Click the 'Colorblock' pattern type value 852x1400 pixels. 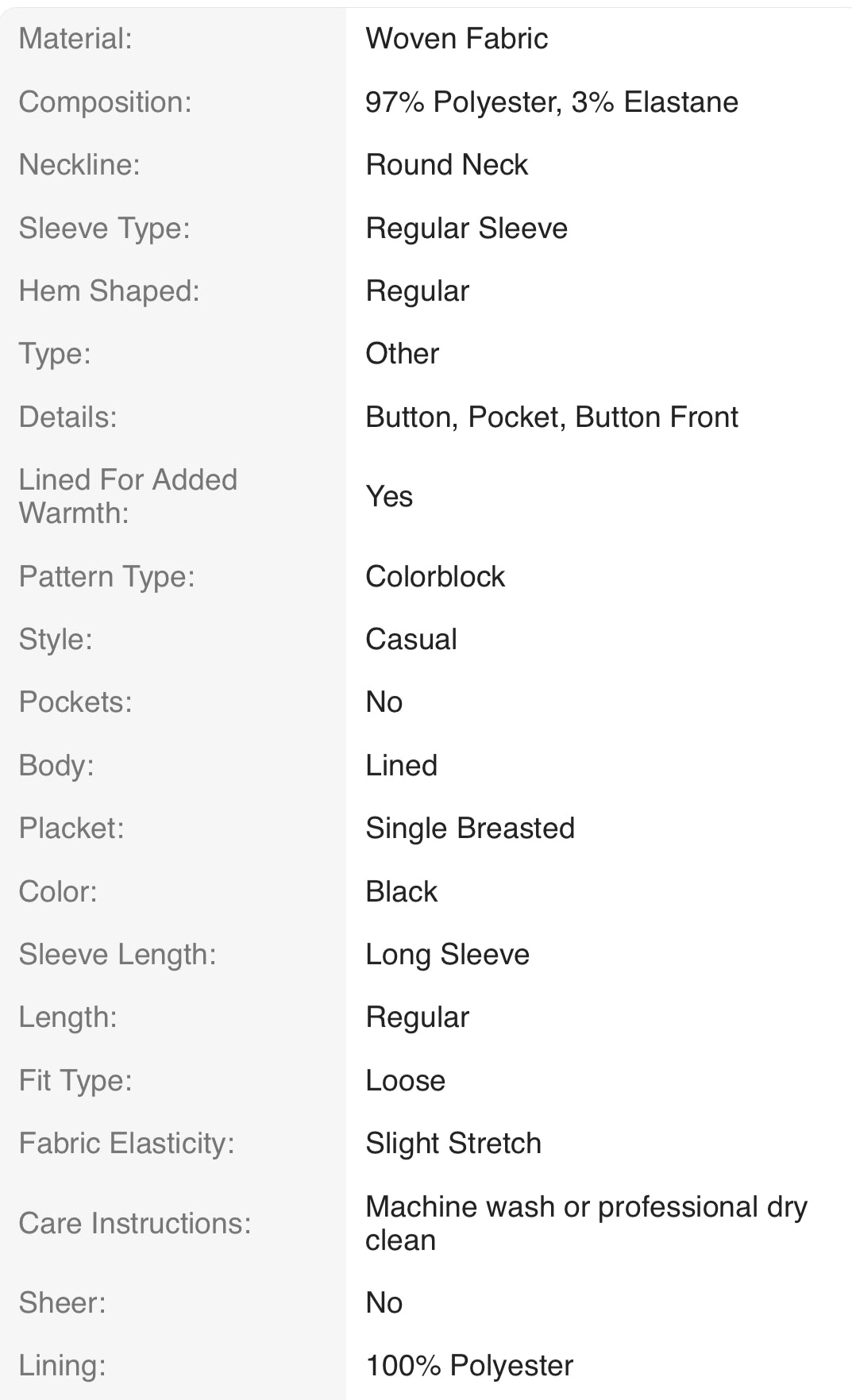point(434,576)
